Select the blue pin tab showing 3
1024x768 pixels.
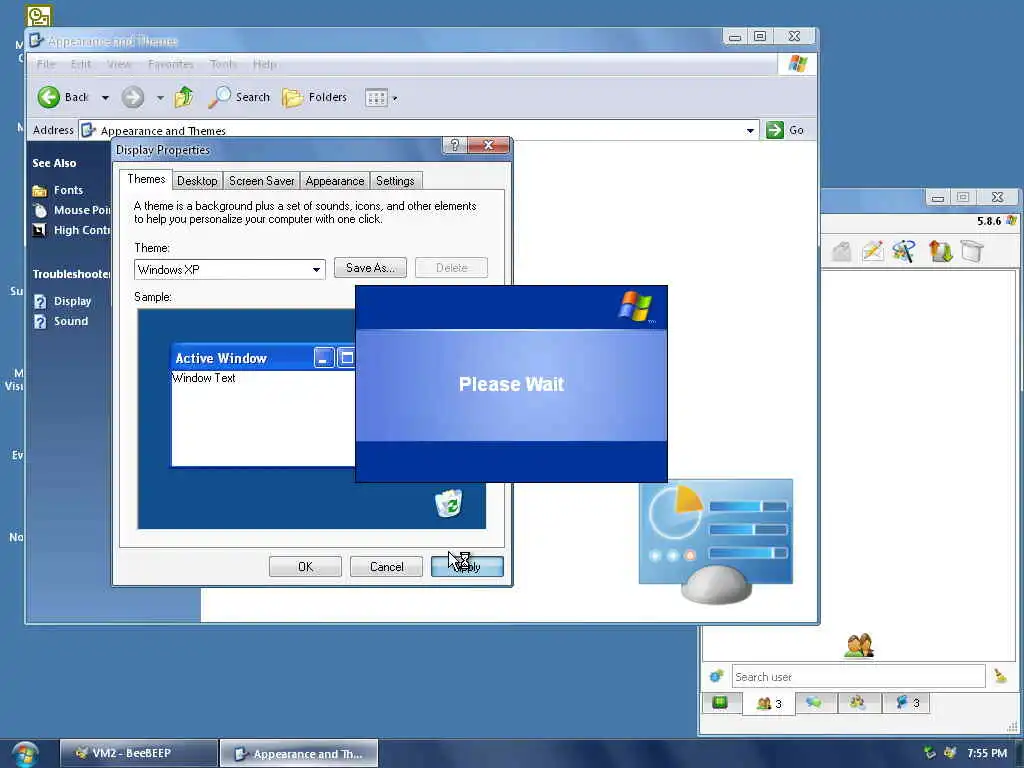(x=906, y=703)
